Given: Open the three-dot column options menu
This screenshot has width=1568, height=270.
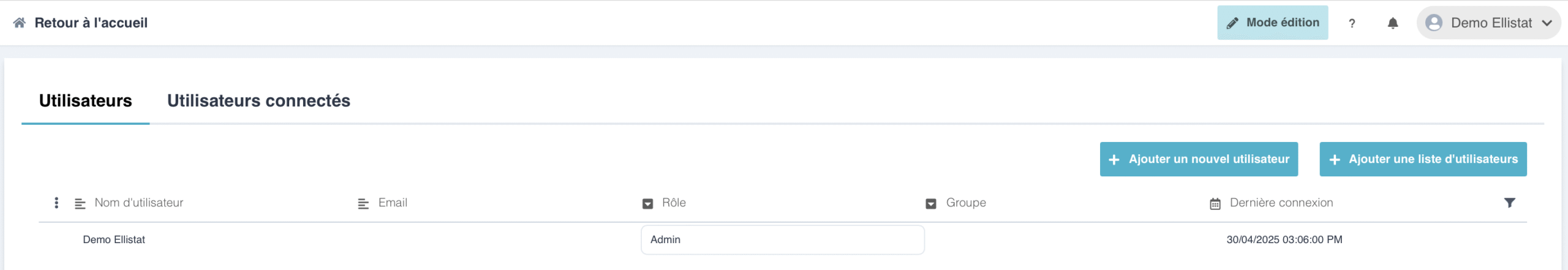Looking at the screenshot, I should tap(56, 203).
